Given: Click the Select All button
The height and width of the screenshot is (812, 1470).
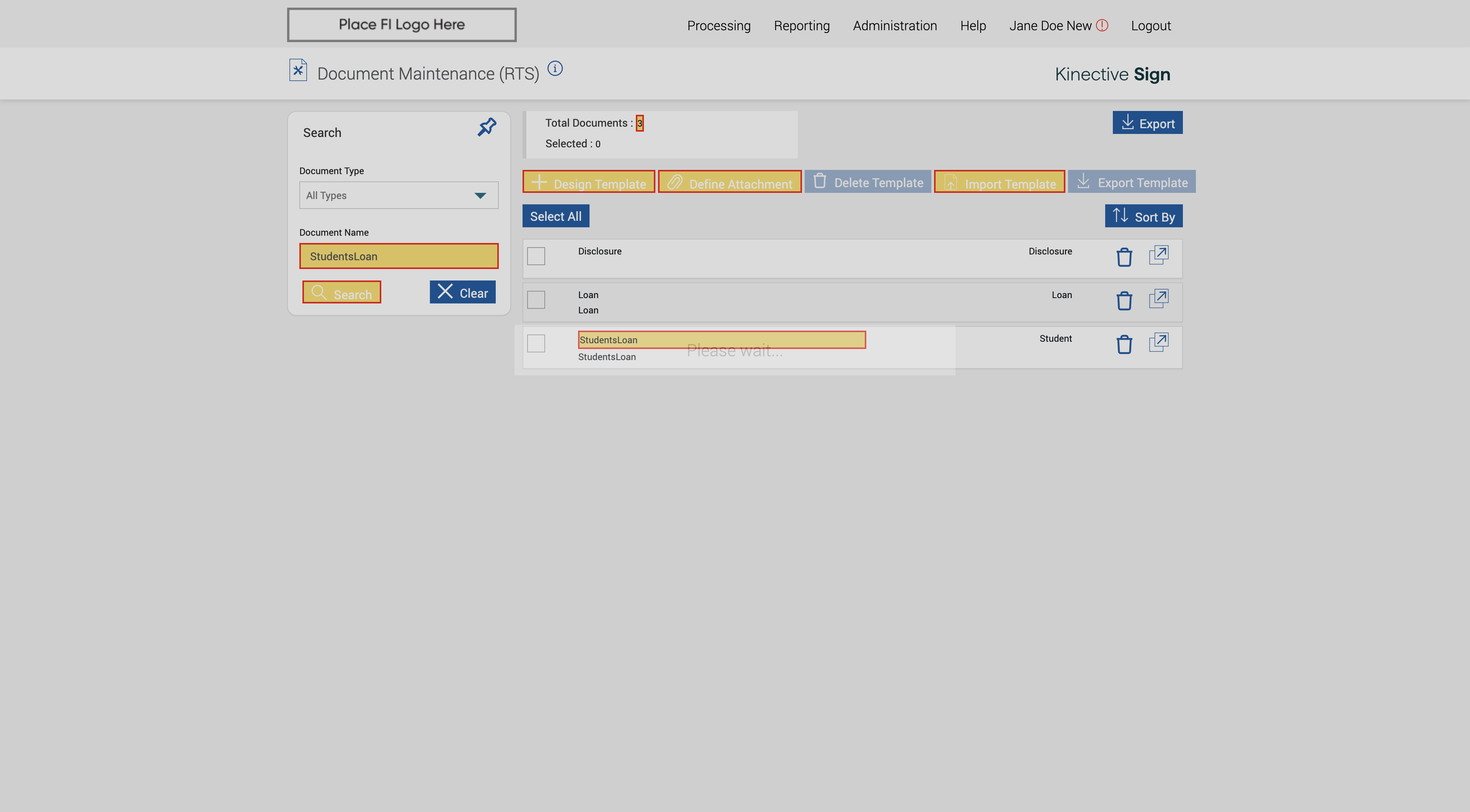Looking at the screenshot, I should click(555, 216).
